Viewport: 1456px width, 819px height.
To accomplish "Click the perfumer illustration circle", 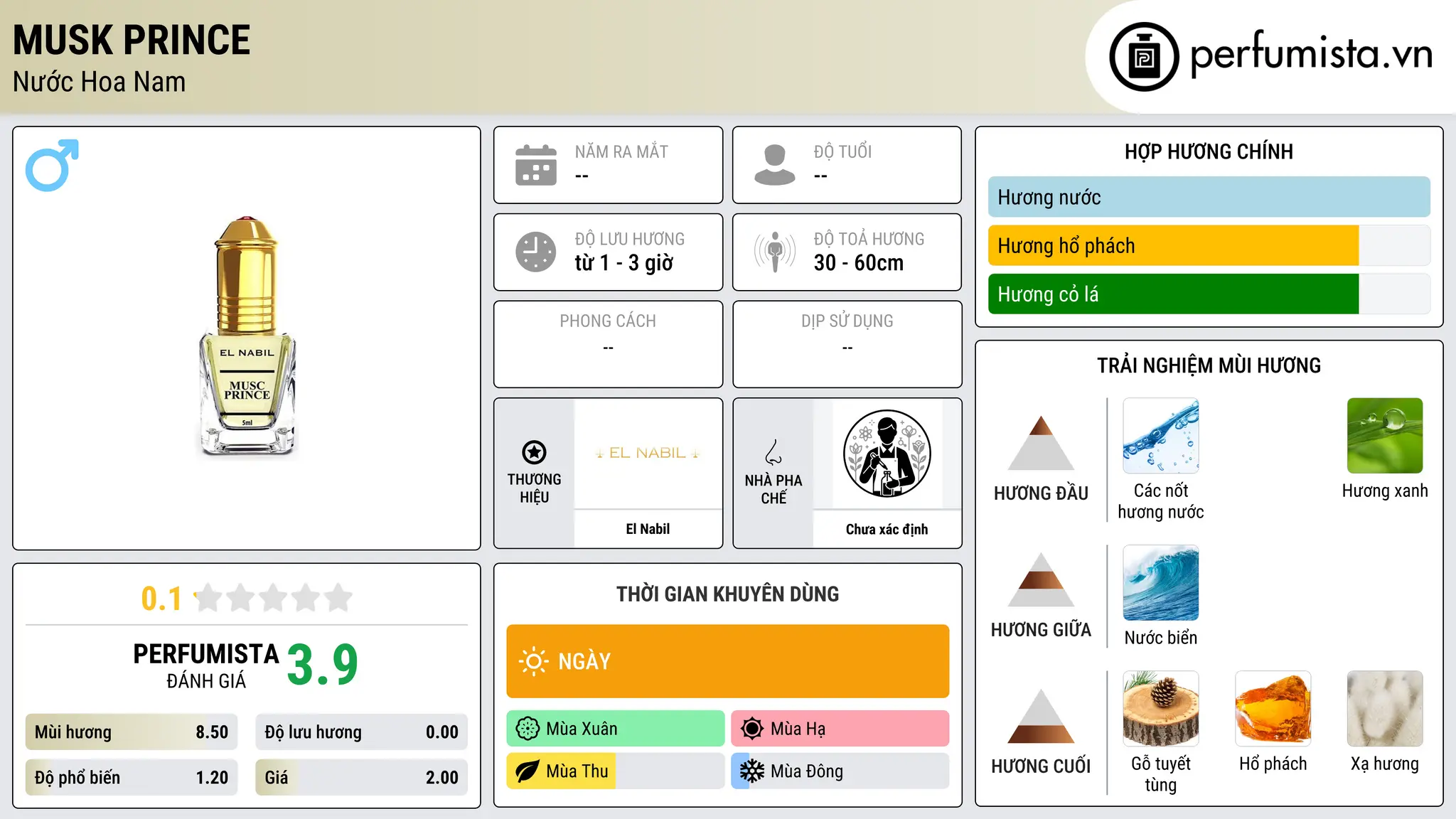I will [x=887, y=454].
